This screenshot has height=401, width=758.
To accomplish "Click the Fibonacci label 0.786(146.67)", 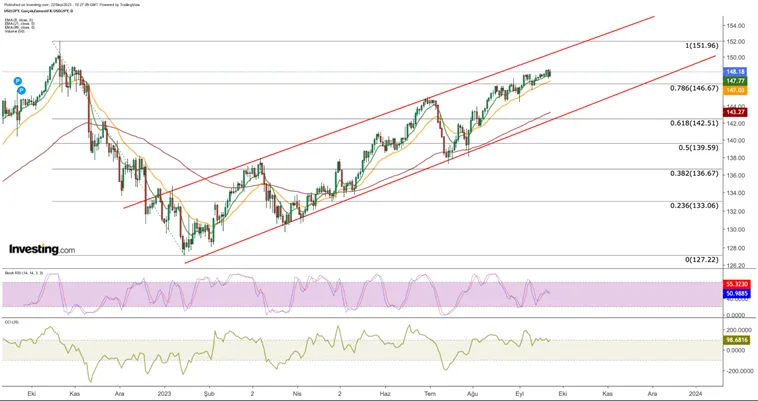I will point(694,89).
